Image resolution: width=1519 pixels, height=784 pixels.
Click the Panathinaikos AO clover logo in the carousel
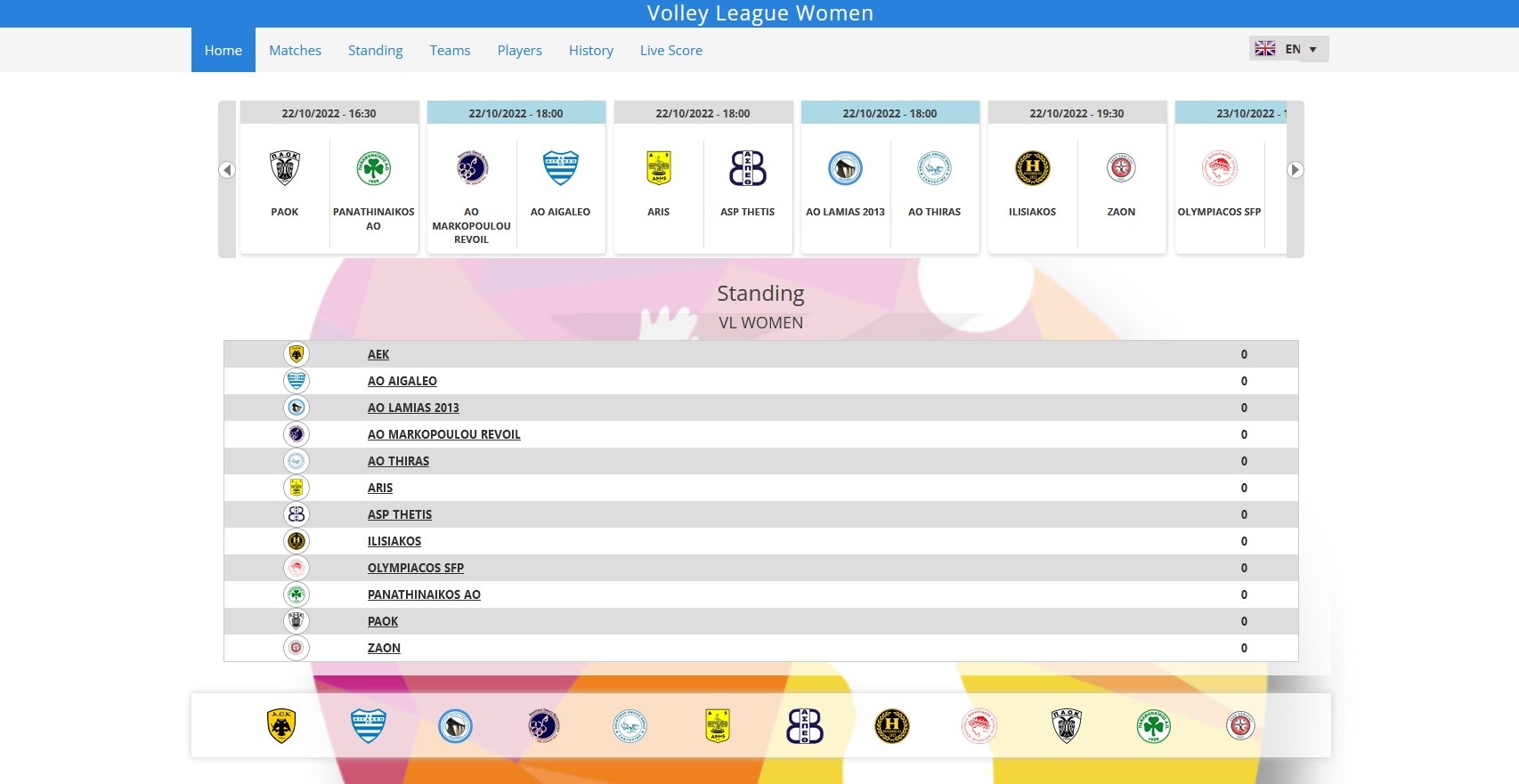pos(374,168)
